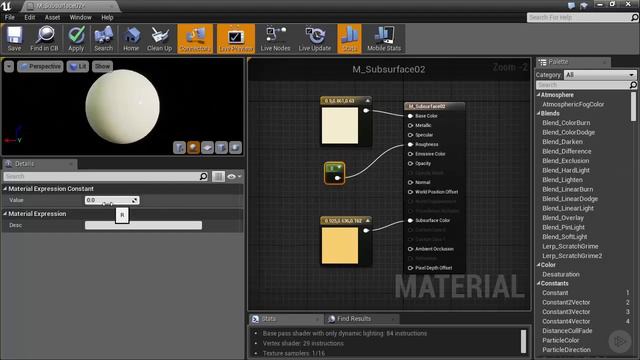This screenshot has width=640, height=360.
Task: Select plane preview mesh icon
Action: click(207, 147)
